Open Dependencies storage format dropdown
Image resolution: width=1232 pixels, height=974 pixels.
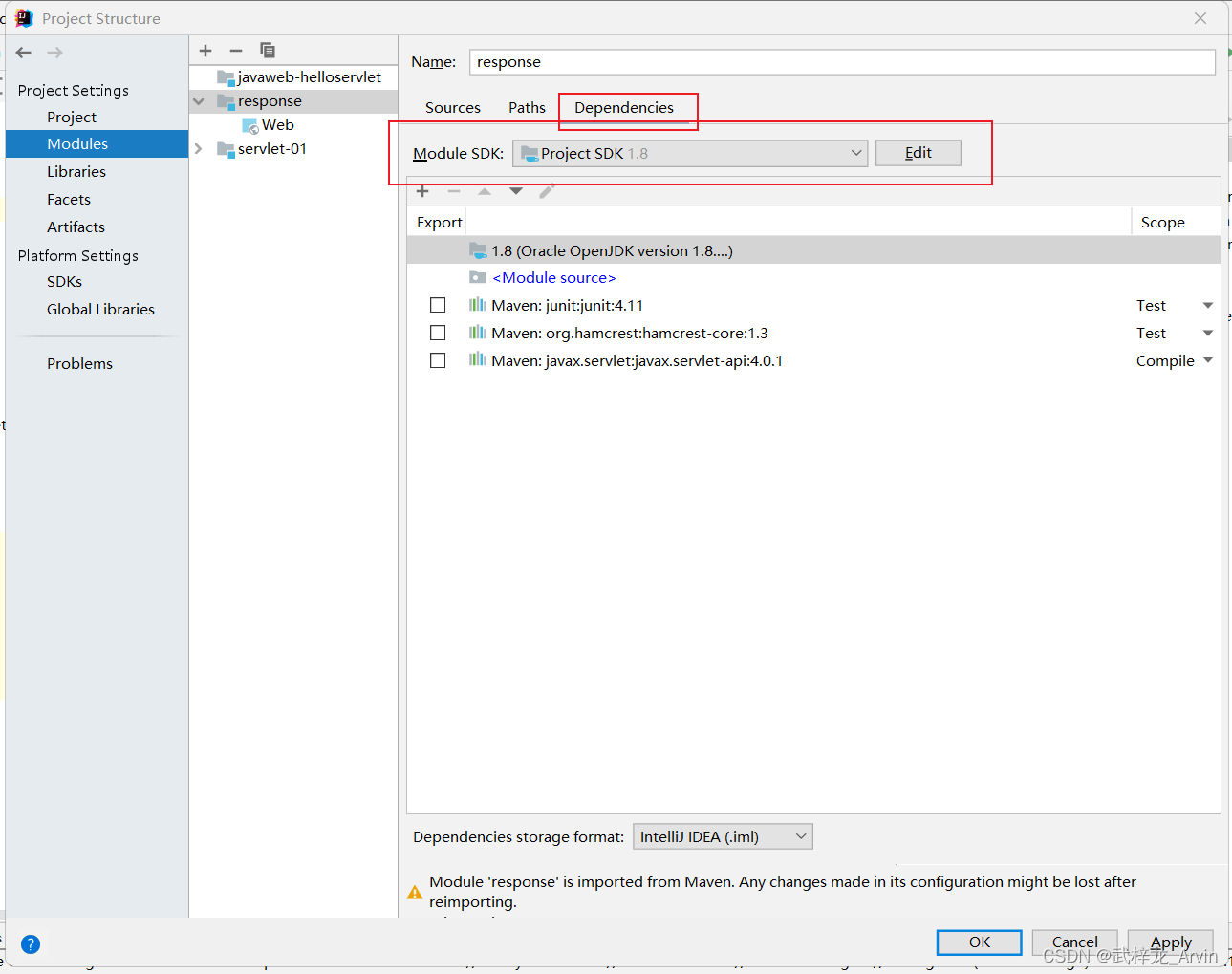(x=723, y=837)
